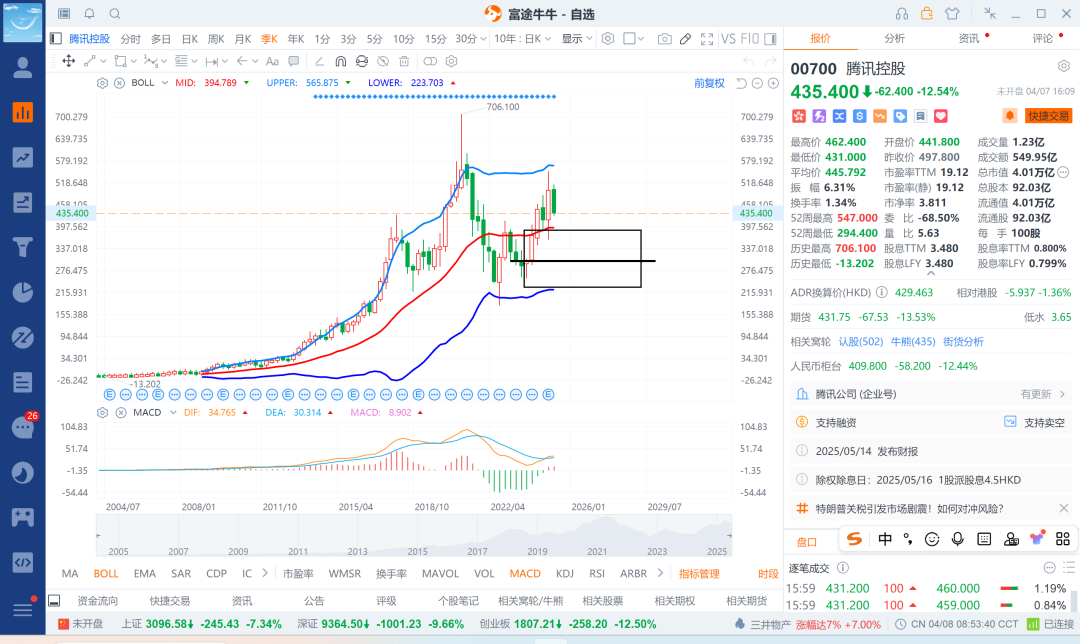The width and height of the screenshot is (1080, 644).
Task: Click the 盘口 order book tab
Action: tap(807, 541)
